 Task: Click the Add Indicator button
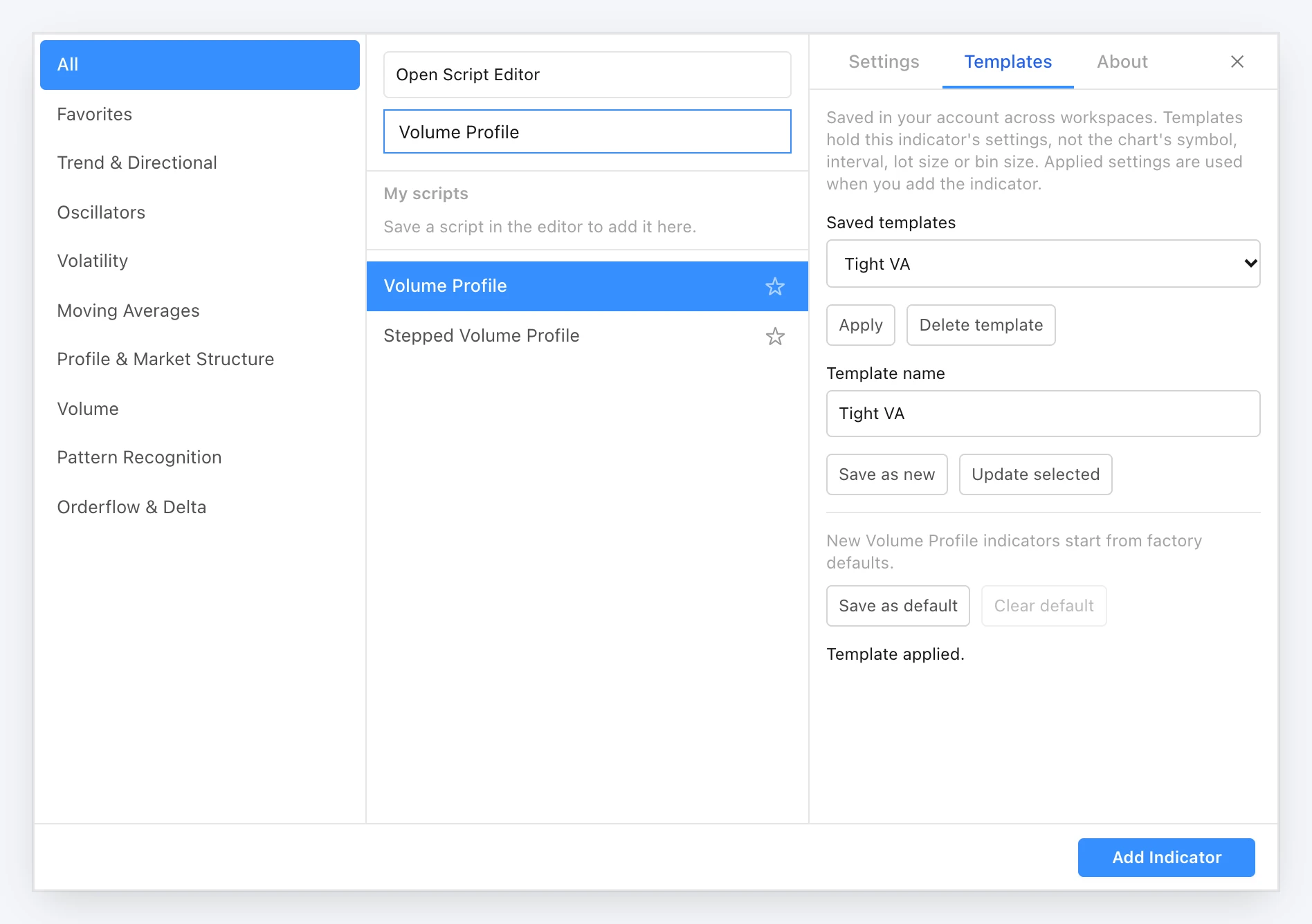[x=1166, y=858]
